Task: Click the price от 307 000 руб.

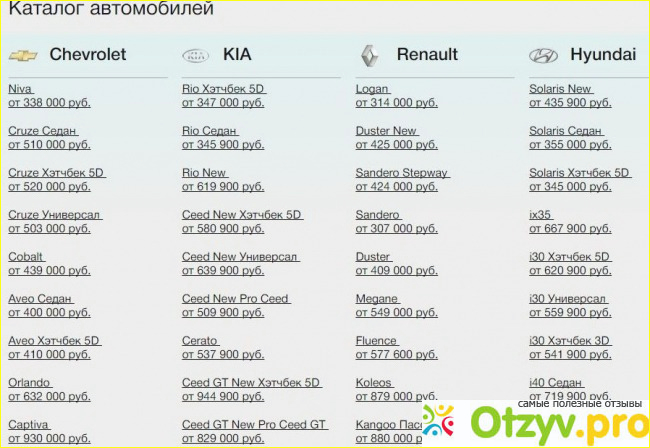Action: coord(396,228)
